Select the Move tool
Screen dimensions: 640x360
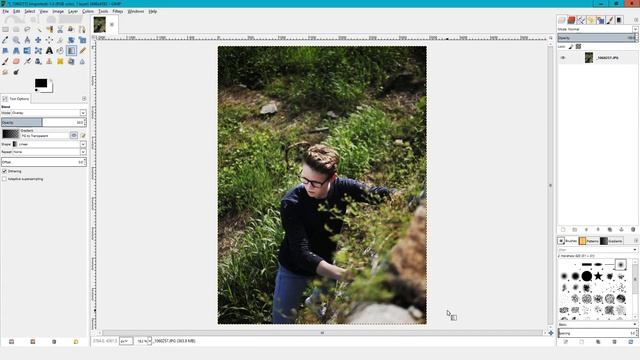[38, 40]
